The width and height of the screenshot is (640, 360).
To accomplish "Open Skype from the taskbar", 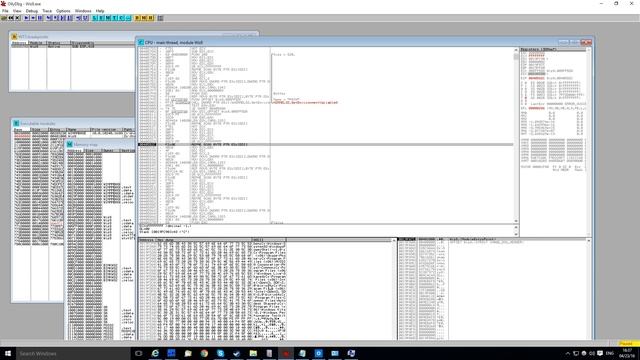I will point(220,353).
